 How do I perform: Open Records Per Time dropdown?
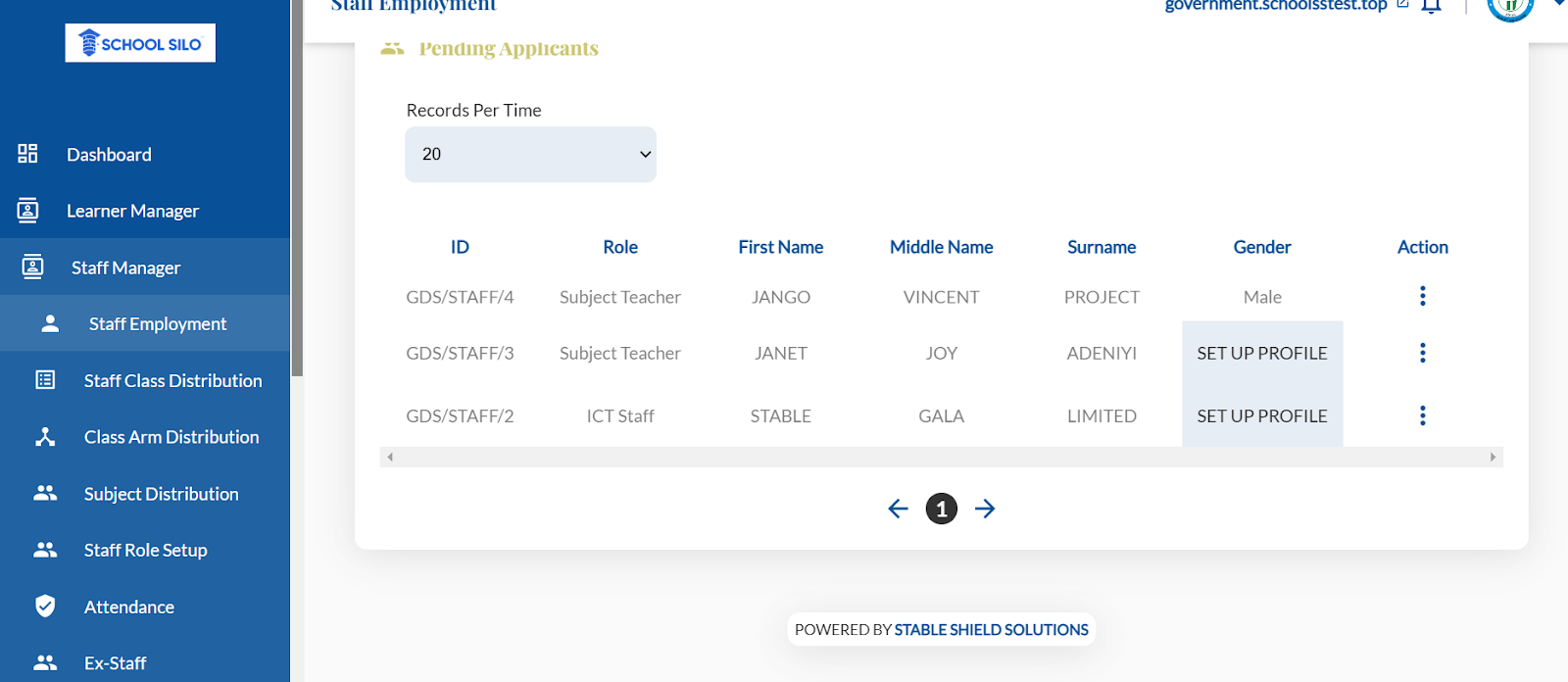coord(530,155)
